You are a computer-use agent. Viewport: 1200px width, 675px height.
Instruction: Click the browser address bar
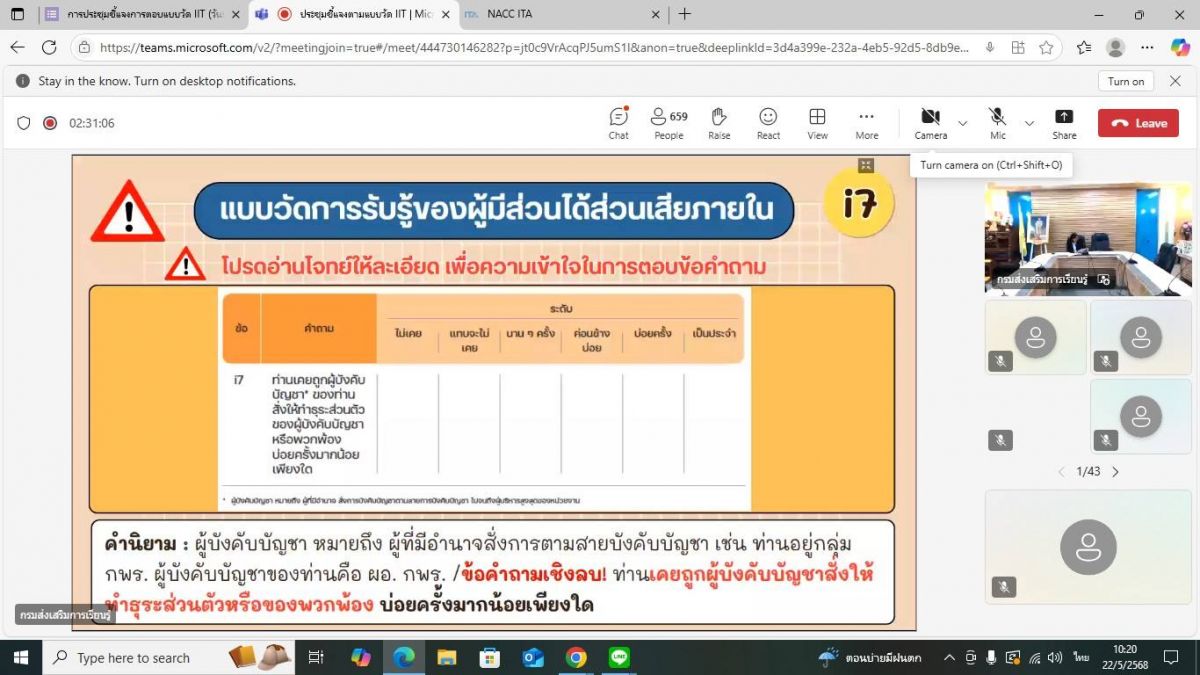[x=530, y=47]
